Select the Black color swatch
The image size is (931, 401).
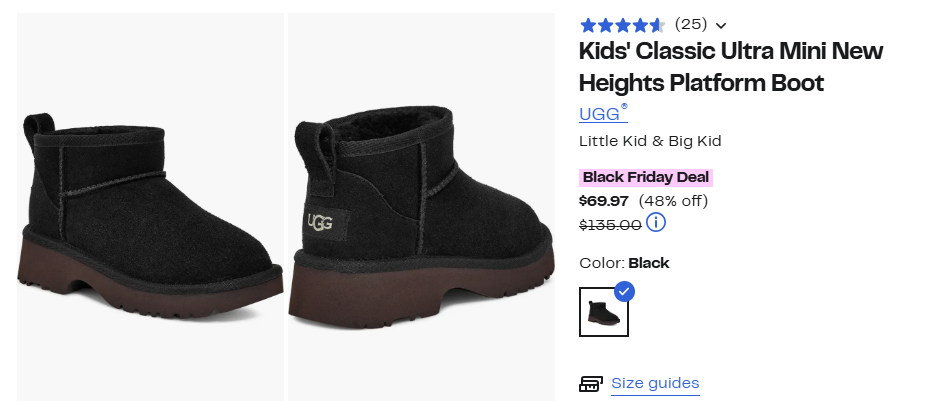[x=604, y=312]
